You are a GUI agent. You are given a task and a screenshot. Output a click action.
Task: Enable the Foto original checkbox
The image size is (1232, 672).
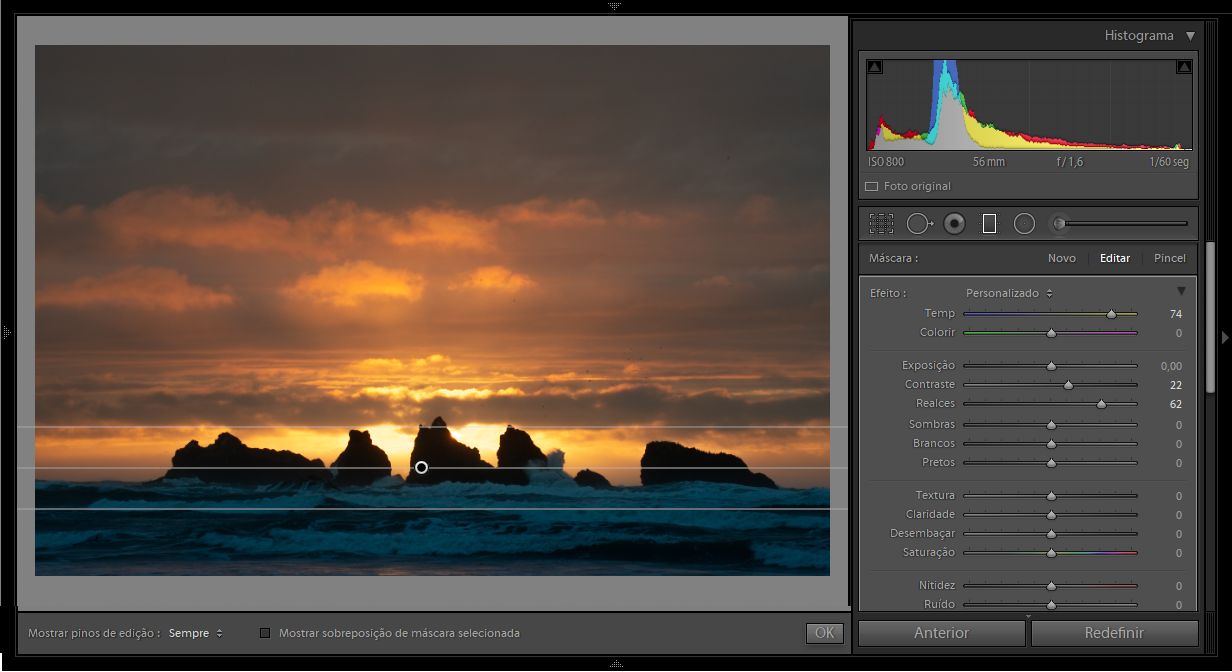[871, 187]
